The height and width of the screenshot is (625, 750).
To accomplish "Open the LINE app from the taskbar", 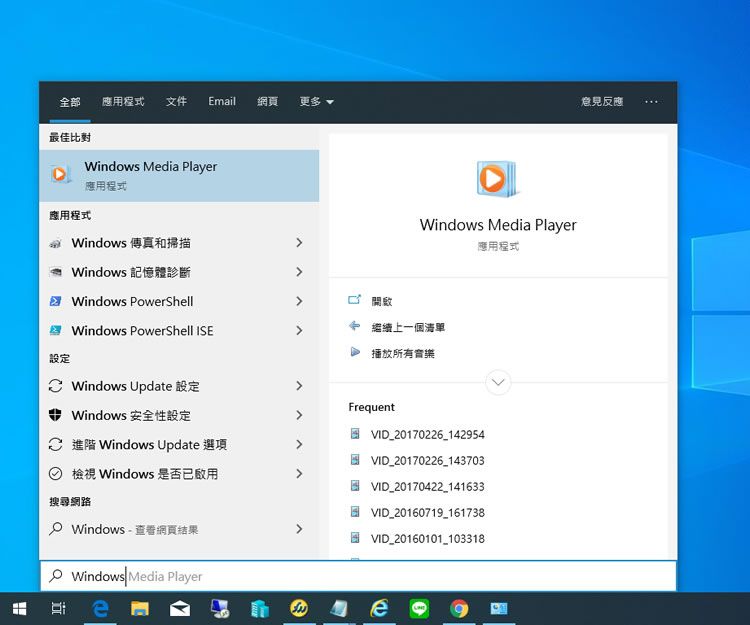I will pos(419,608).
